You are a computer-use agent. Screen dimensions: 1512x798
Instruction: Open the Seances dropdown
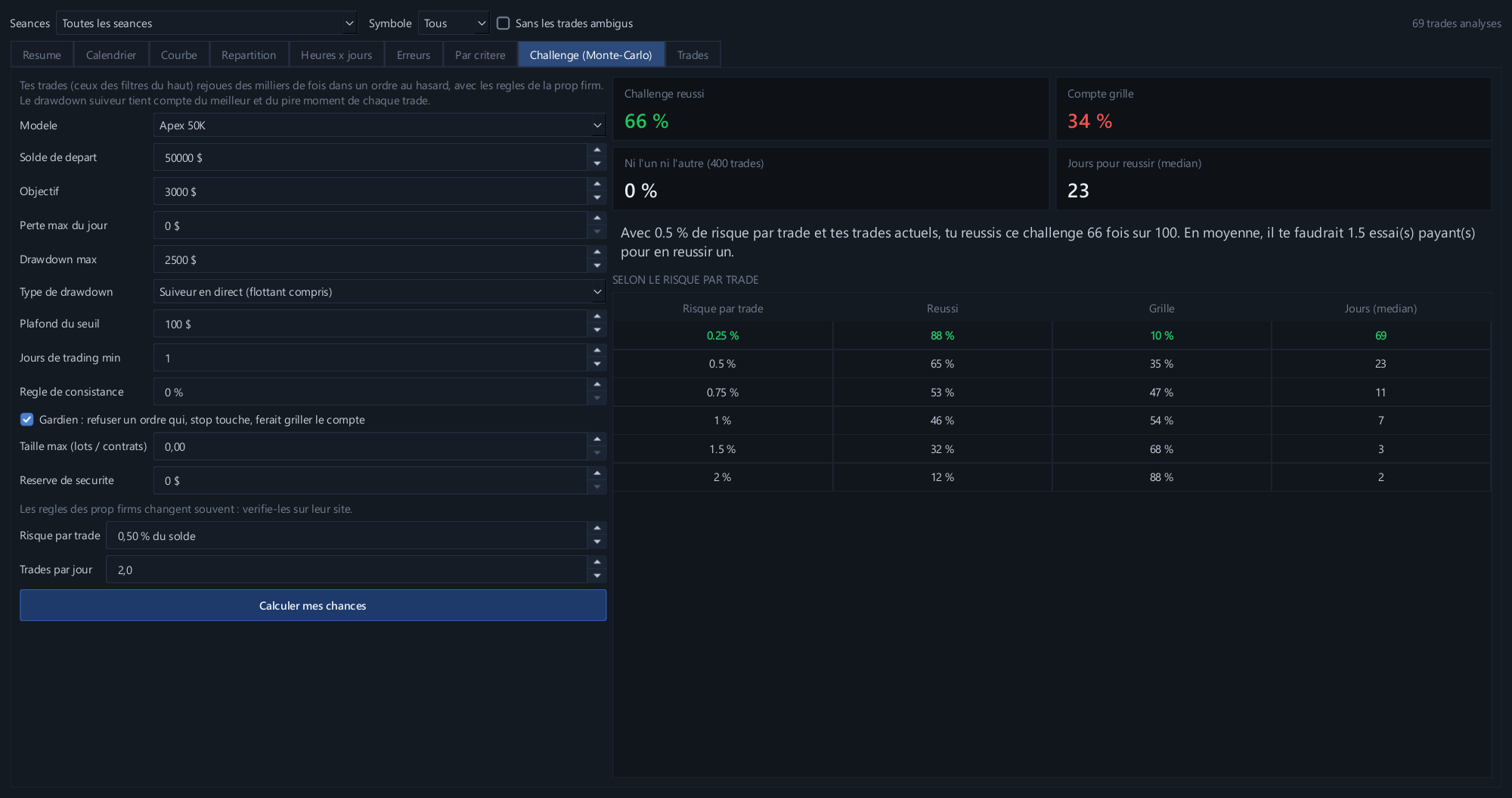(206, 23)
